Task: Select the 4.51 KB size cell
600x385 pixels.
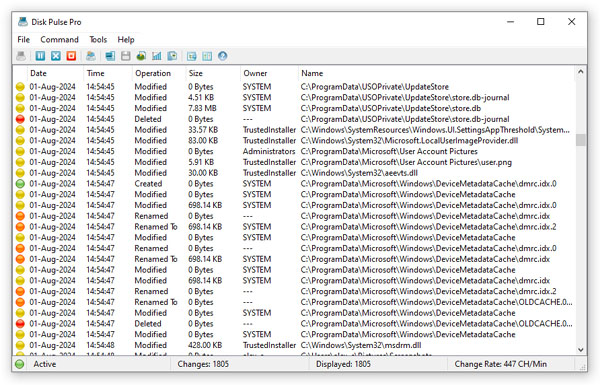Action: click(x=201, y=98)
